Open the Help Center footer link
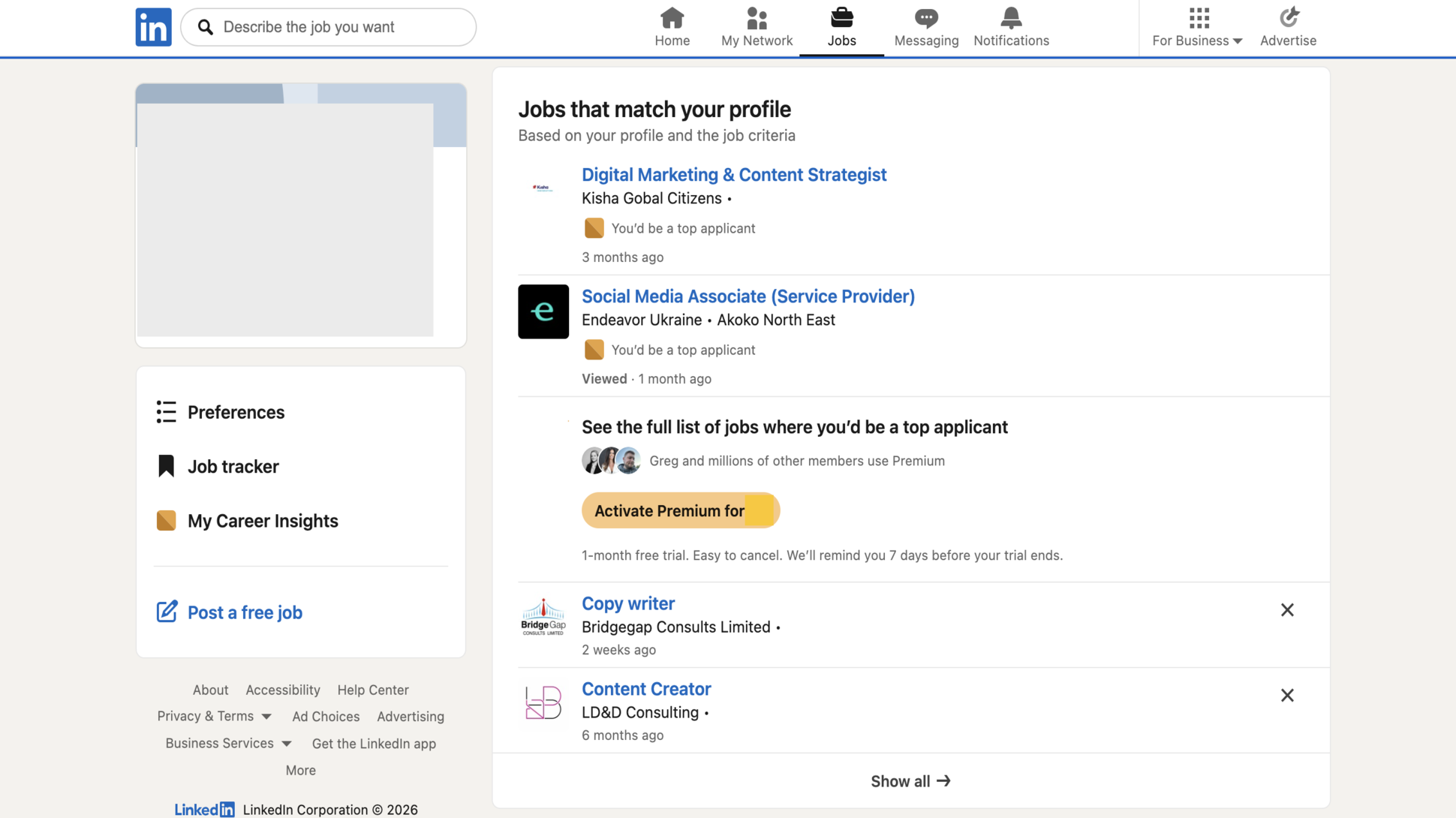Screen dimensions: 1456x818 [372, 690]
